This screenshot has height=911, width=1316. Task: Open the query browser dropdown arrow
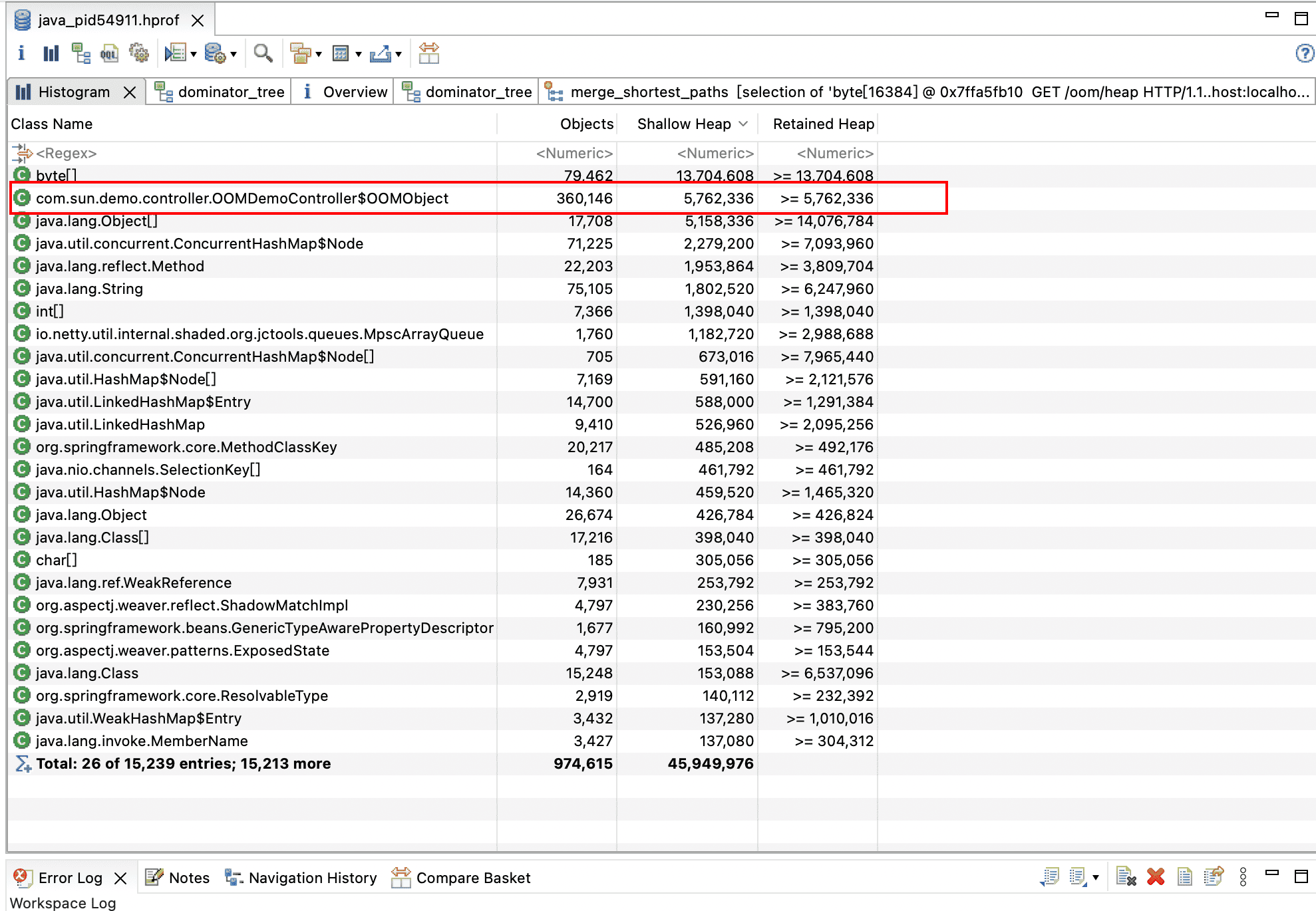click(x=234, y=55)
